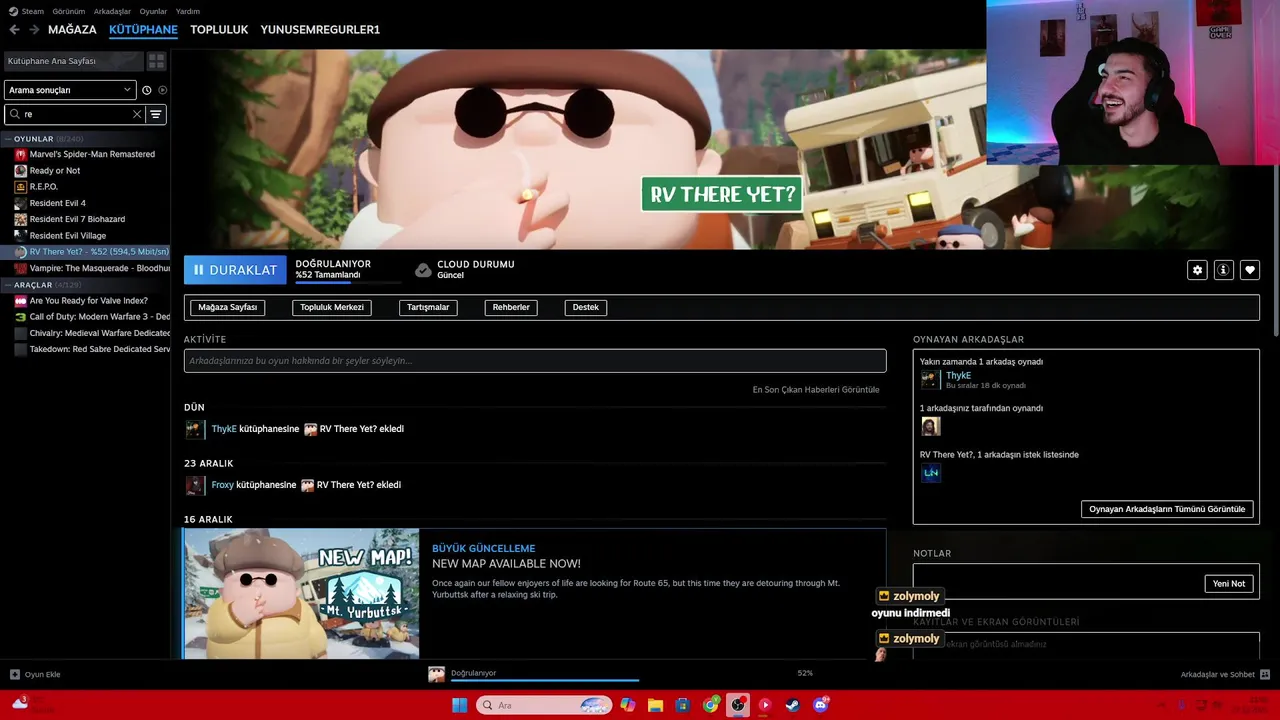Click Oynayan Arkadaşların Tümünü Görüntüle
The image size is (1280, 720).
pos(1167,509)
